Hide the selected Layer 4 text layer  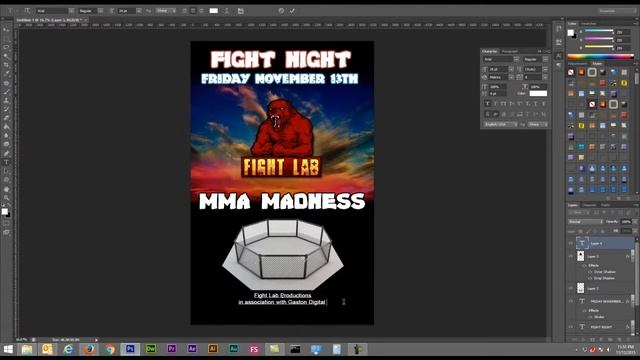point(571,243)
